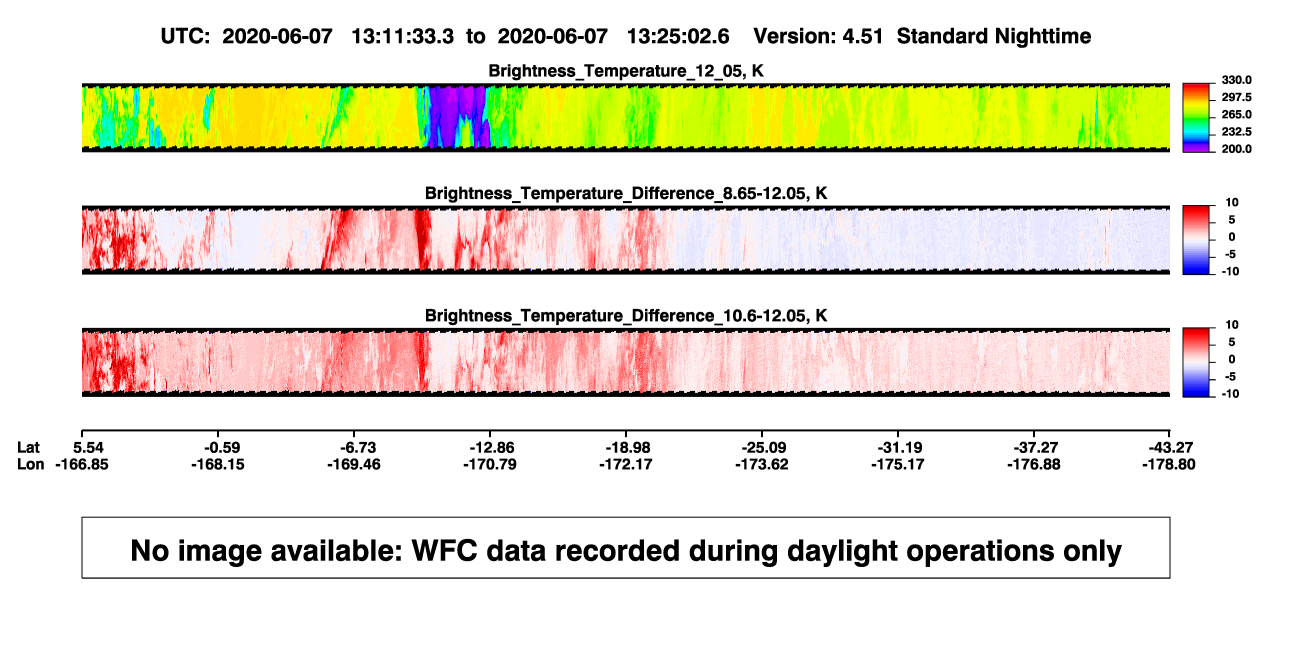
Task: Click longitude value -169.46
Action: [353, 464]
